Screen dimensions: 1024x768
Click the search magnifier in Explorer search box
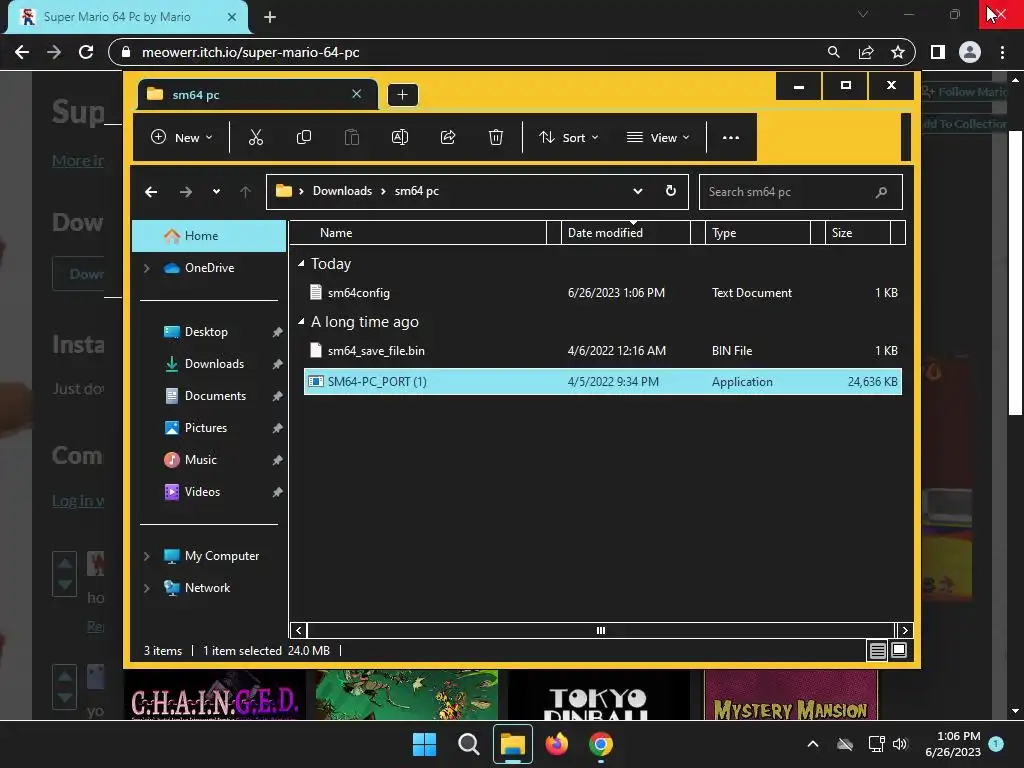[881, 192]
